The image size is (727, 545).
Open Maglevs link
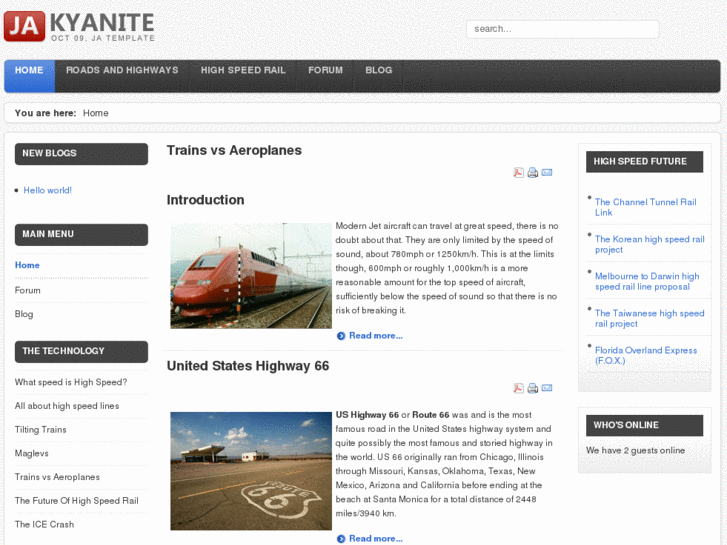pyautogui.click(x=32, y=453)
